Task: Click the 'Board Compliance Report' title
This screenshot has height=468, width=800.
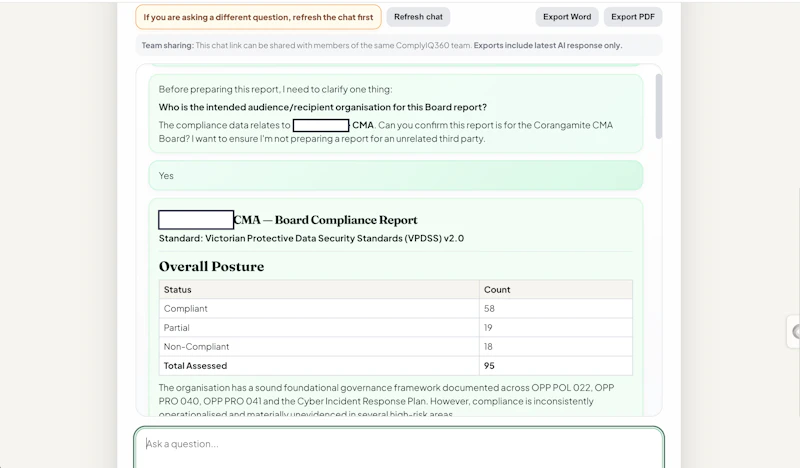Action: coord(346,220)
